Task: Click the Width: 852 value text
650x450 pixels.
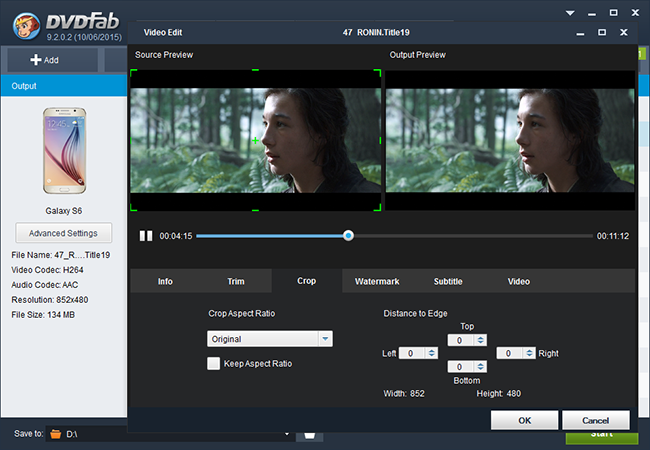Action: (404, 393)
